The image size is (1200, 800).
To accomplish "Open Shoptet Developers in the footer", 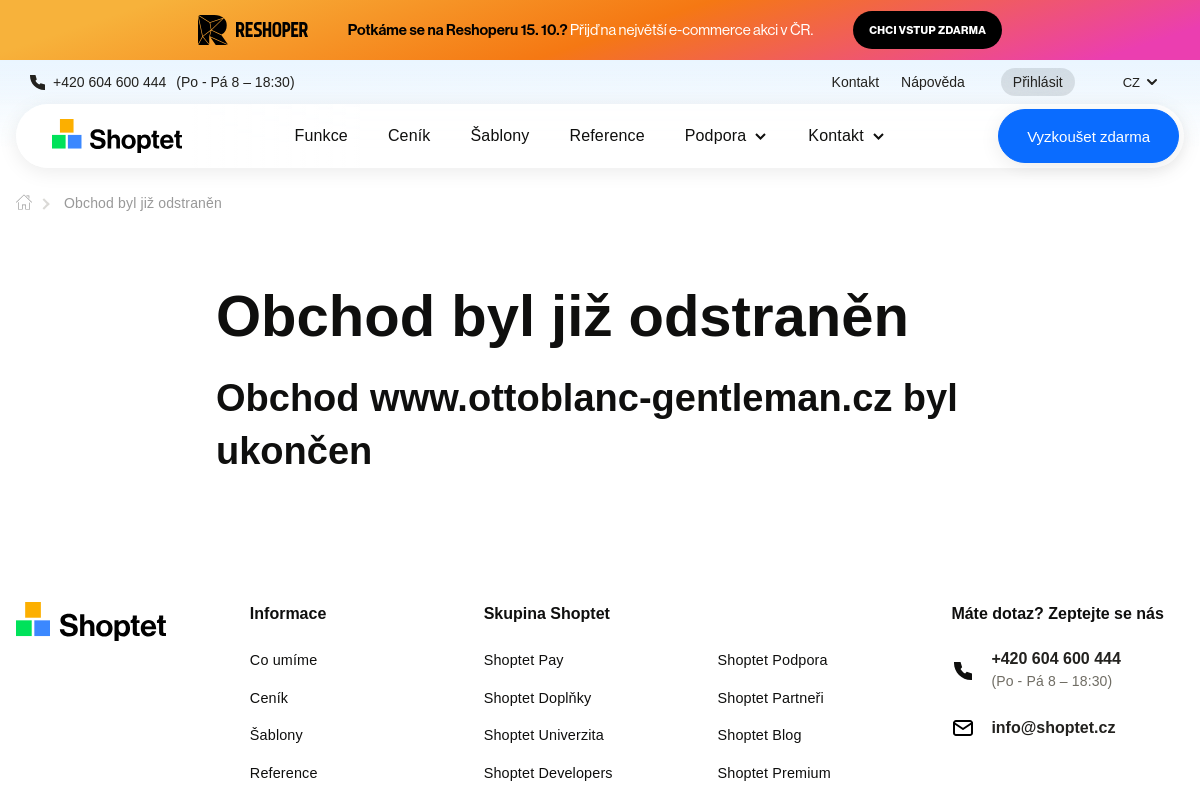I will 548,773.
